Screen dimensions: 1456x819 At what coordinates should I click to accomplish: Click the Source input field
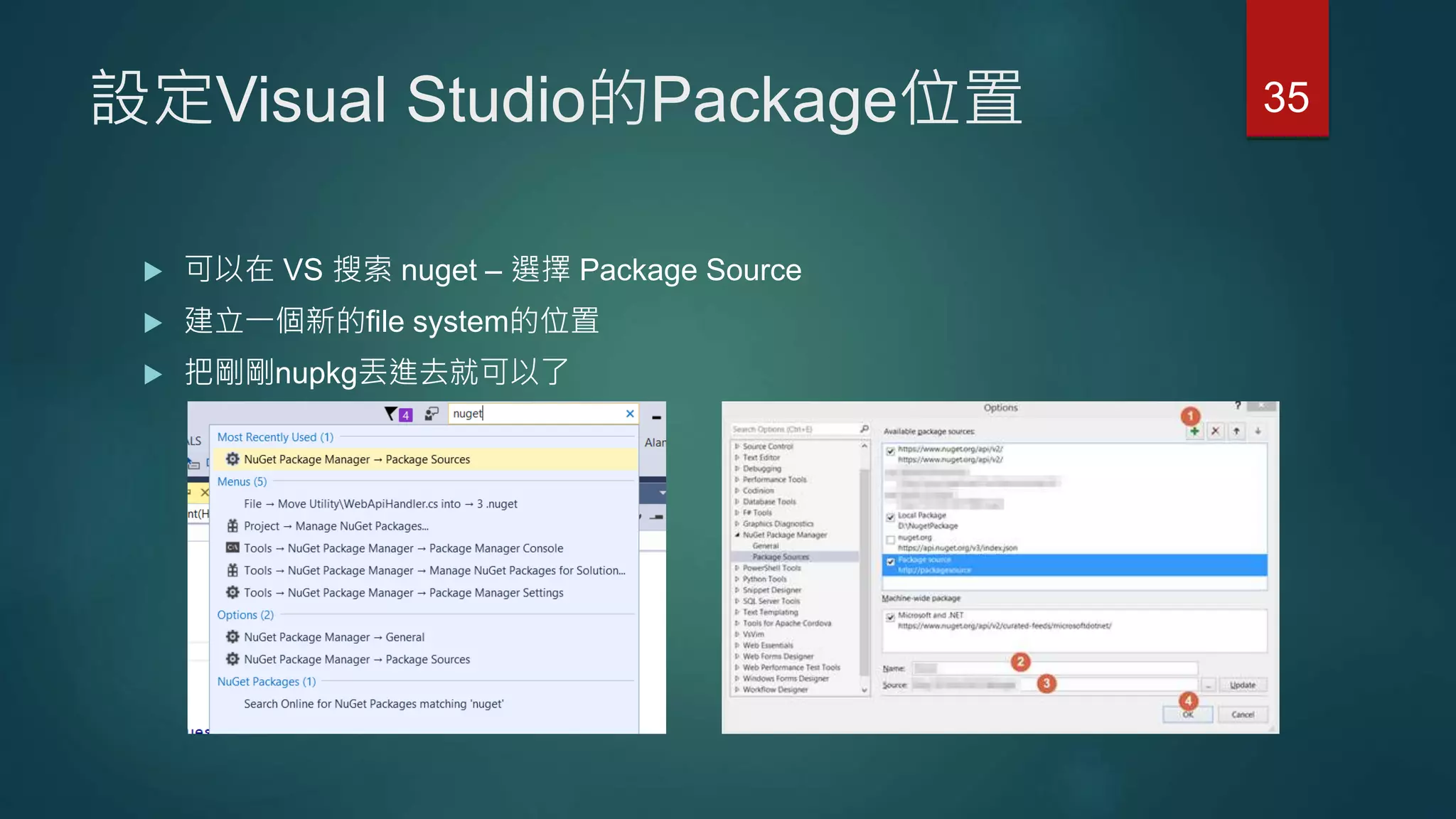coord(1055,685)
